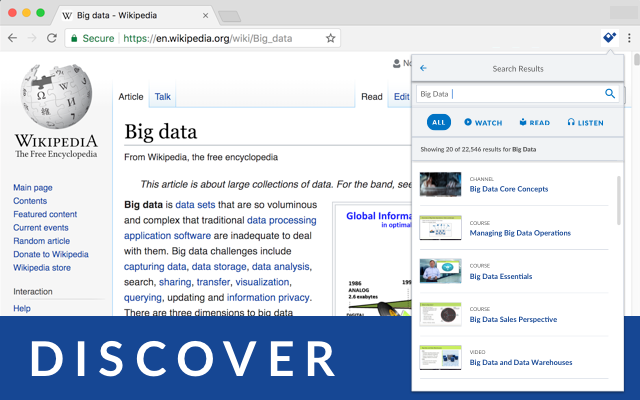Screen dimensions: 640x400
Task: Click 'Showing 20 of 22,546 results' text
Action: pyautogui.click(x=478, y=149)
